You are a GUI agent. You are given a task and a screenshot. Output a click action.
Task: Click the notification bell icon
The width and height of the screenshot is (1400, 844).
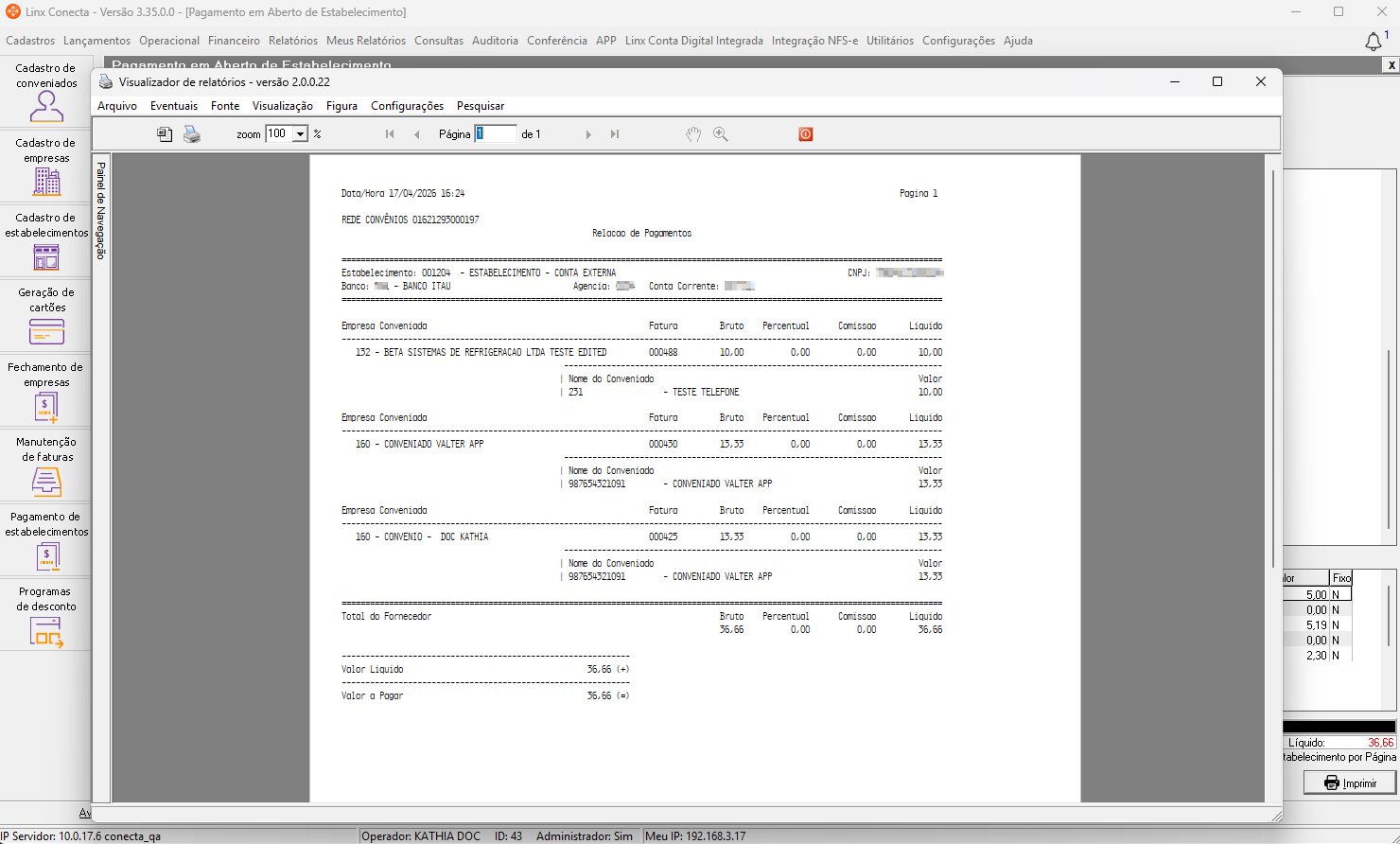(1374, 41)
